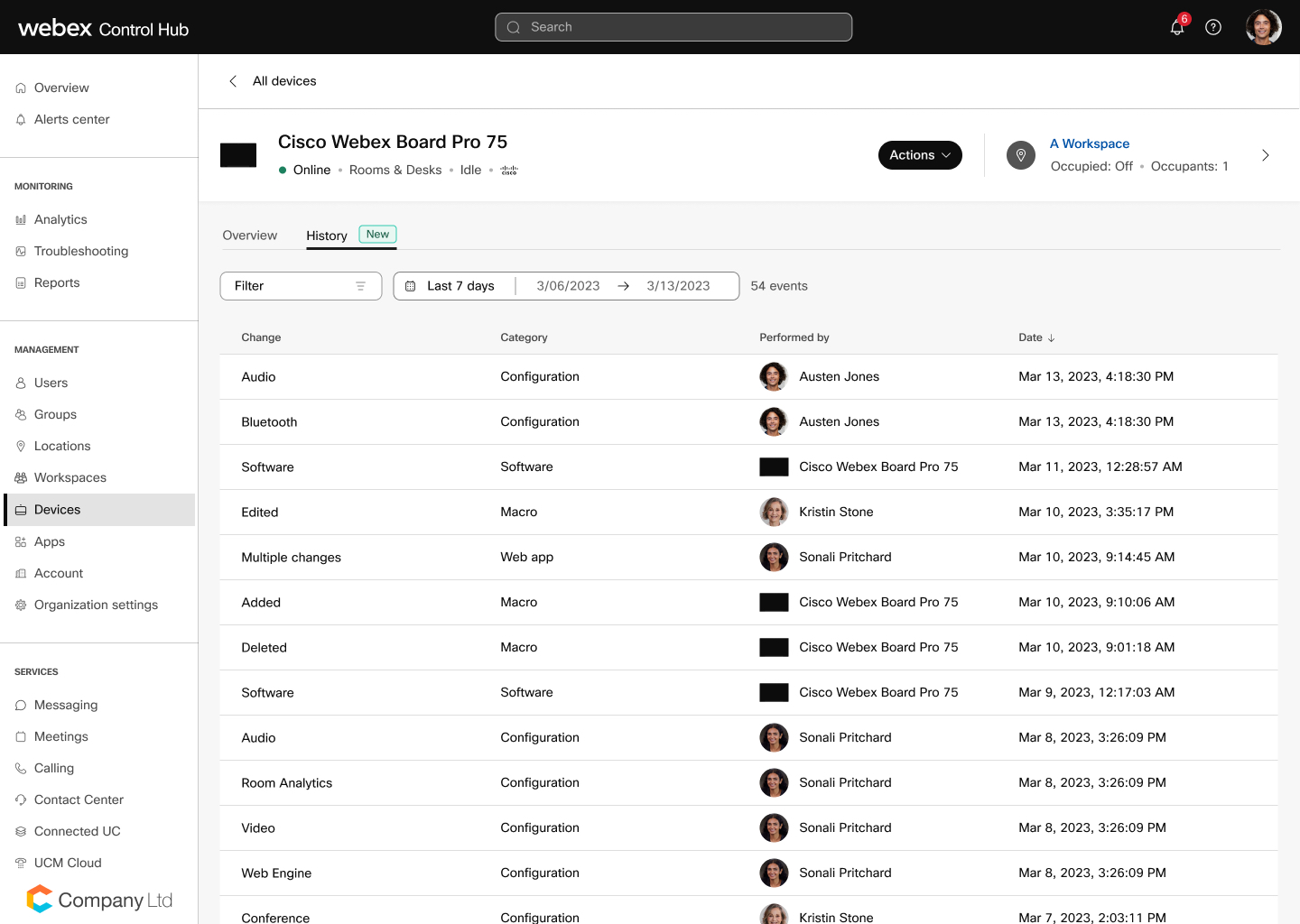Screen dimensions: 1300x924
Task: Click the Video Configuration row
Action: click(748, 827)
